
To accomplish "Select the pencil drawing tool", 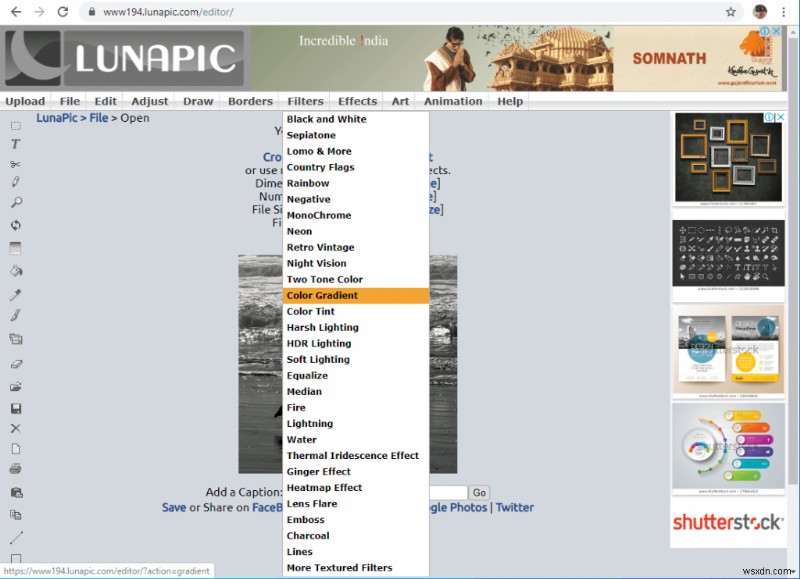I will click(16, 182).
